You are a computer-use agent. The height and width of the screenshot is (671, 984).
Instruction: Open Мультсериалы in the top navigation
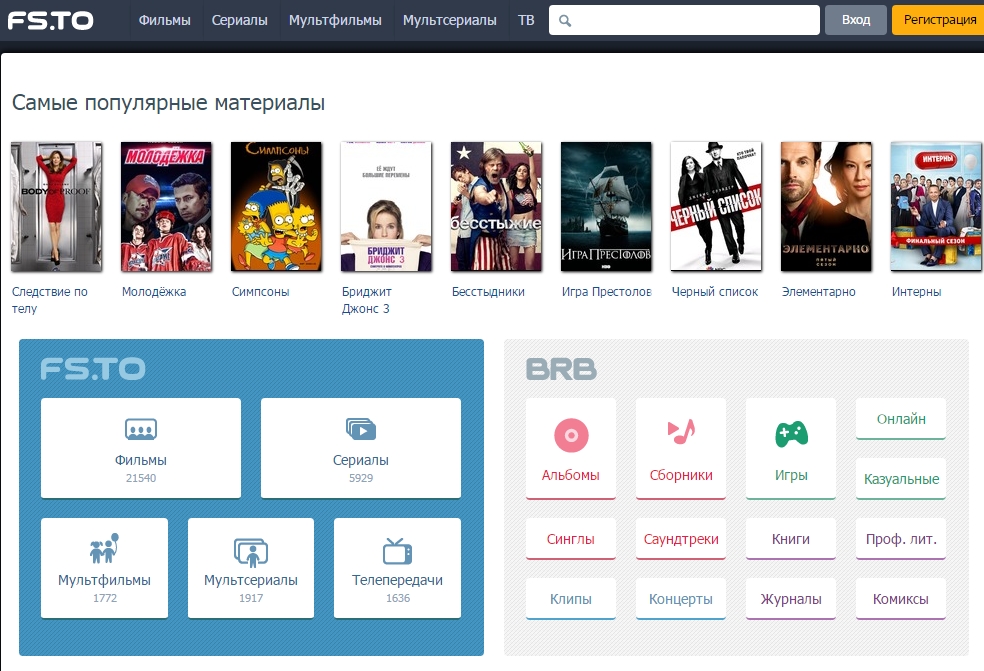tap(449, 20)
